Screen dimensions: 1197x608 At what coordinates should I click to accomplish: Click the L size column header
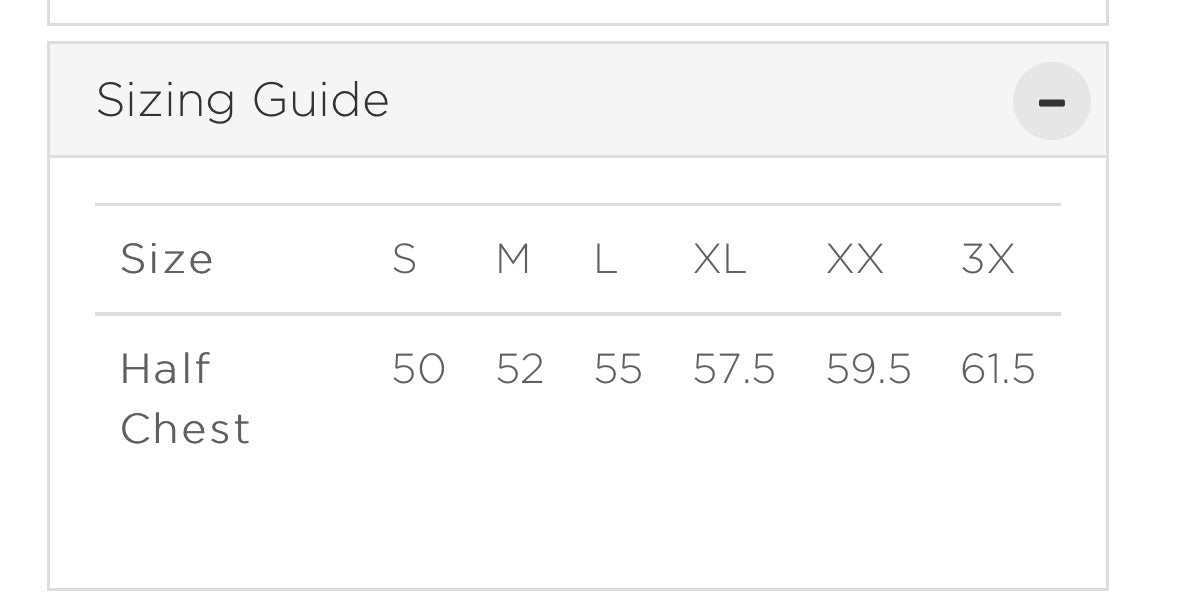605,259
